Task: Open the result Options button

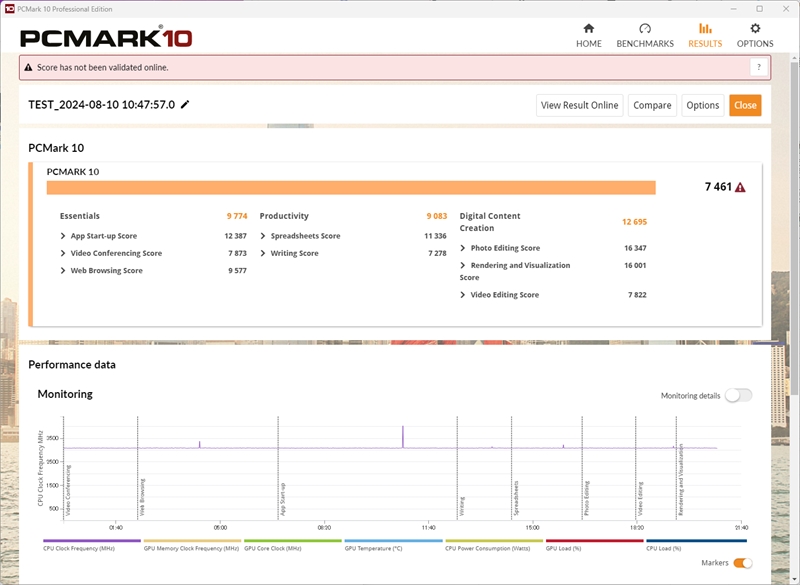Action: pos(702,105)
